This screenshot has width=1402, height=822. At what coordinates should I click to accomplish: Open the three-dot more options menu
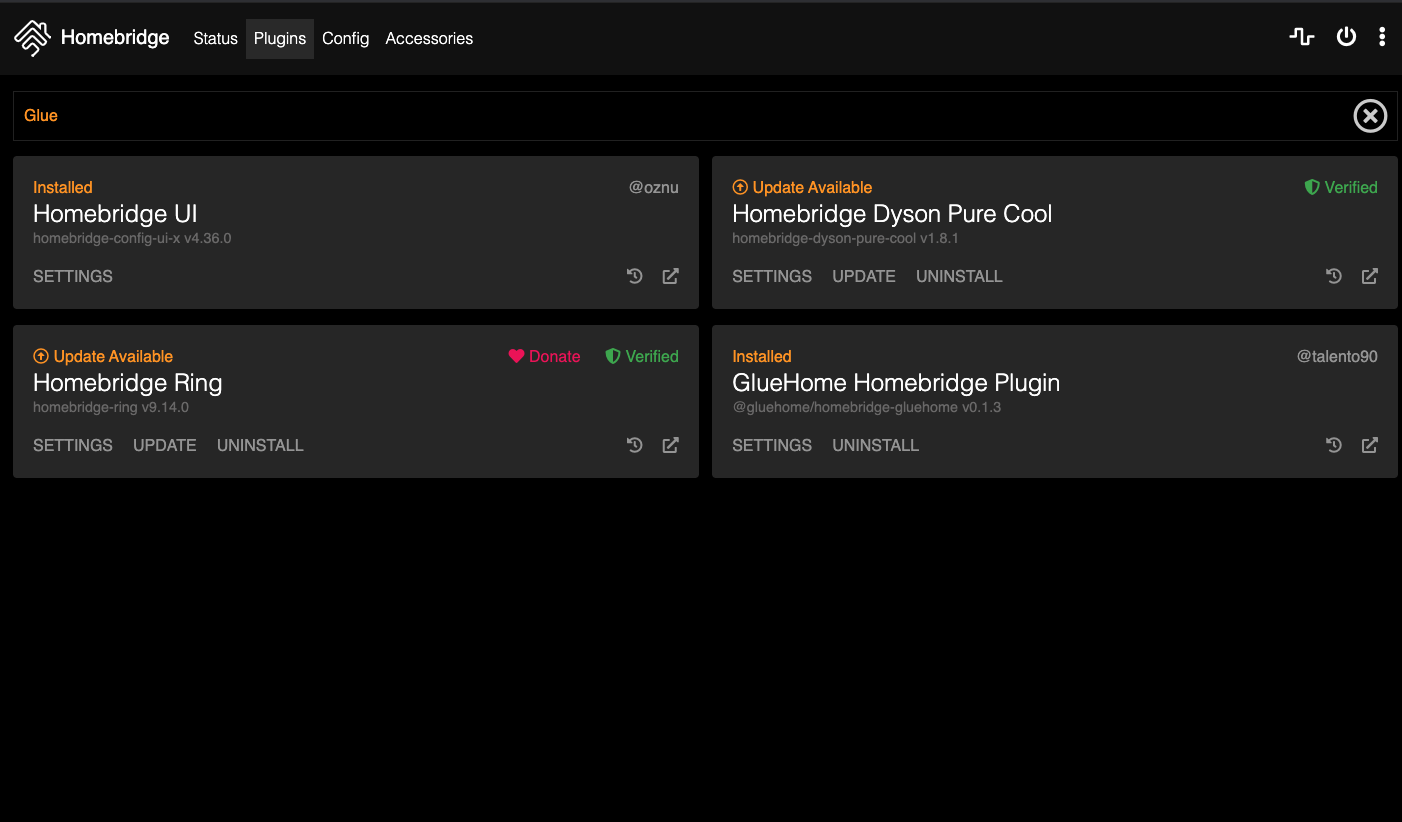[1382, 37]
